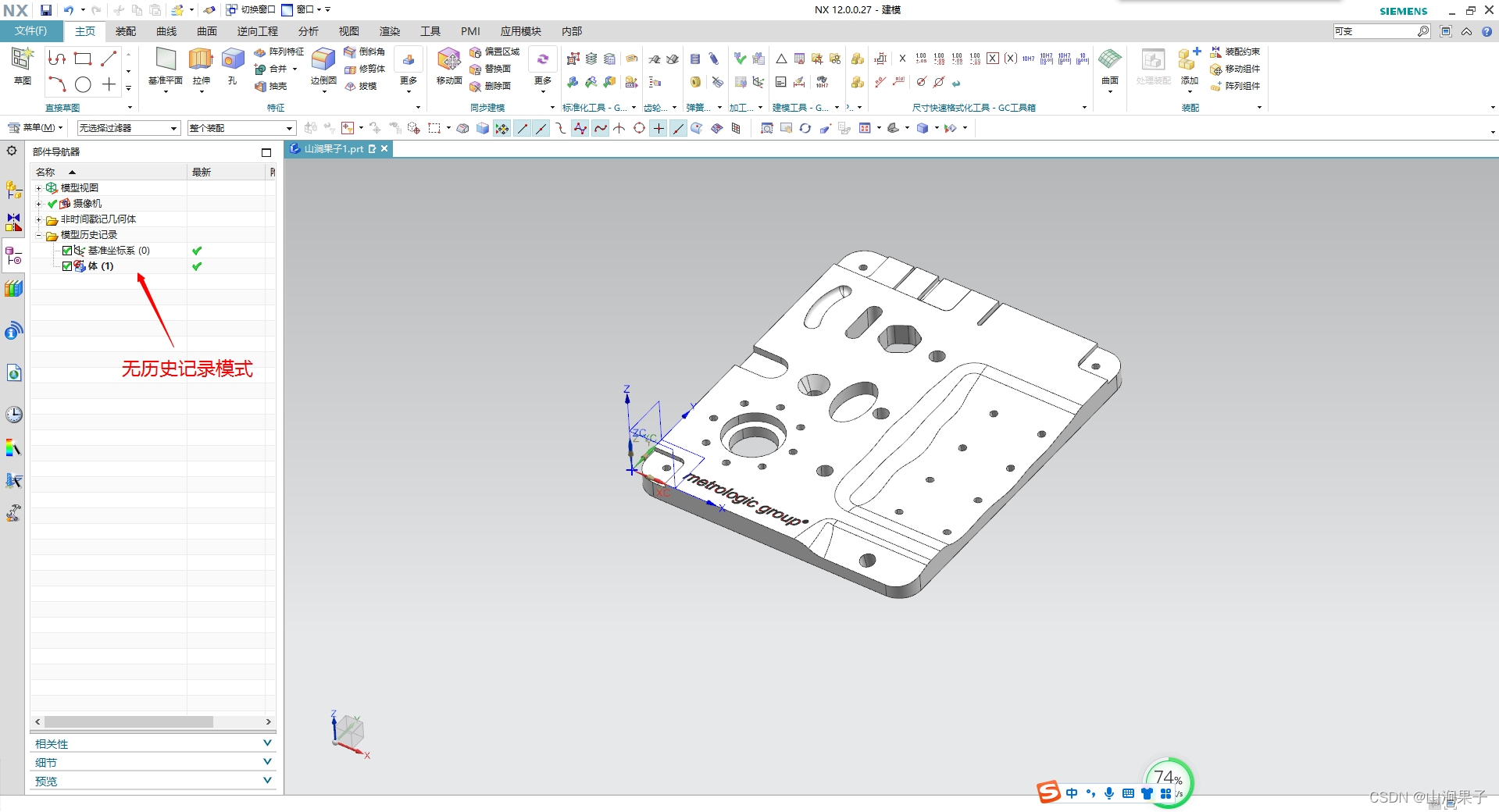
Task: Select the circle sketch tool
Action: (83, 84)
